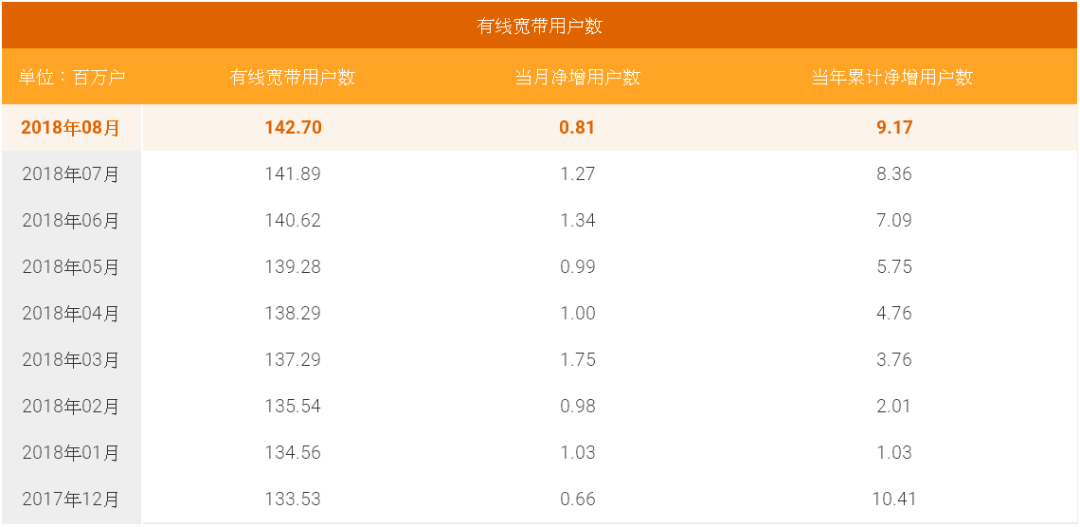Click the 当月净增用户数 column header
The width and height of the screenshot is (1080, 527).
(577, 77)
